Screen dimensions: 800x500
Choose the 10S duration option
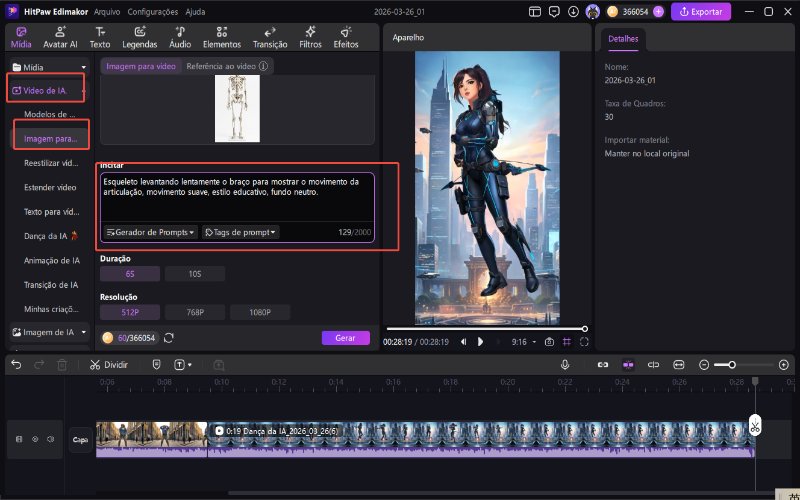(194, 273)
